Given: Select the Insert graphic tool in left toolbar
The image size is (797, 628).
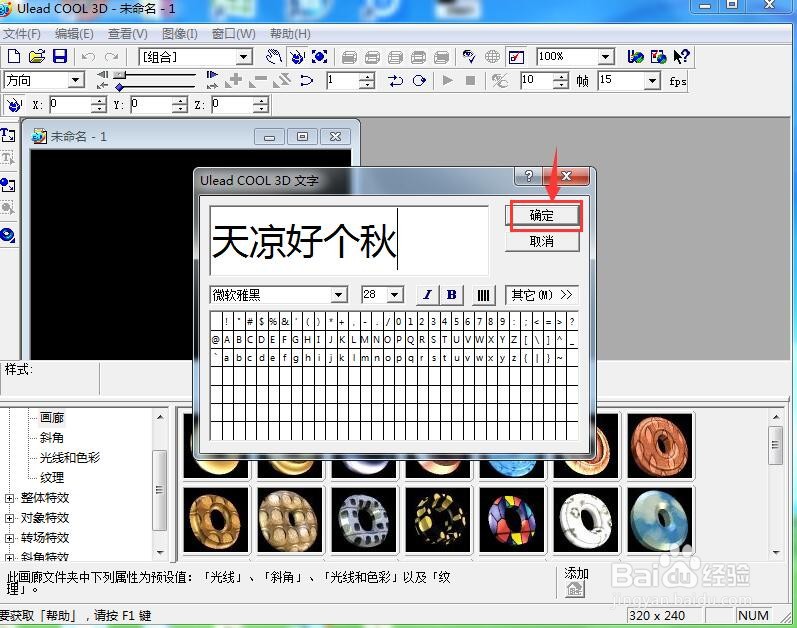Looking at the screenshot, I should coord(8,184).
